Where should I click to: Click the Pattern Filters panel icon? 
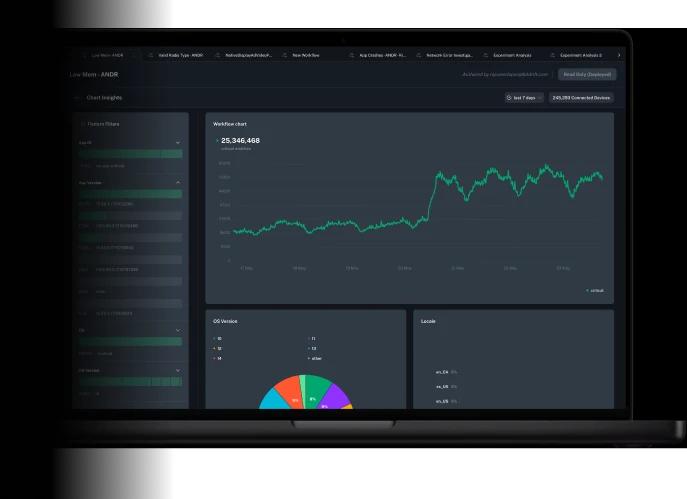tap(83, 124)
